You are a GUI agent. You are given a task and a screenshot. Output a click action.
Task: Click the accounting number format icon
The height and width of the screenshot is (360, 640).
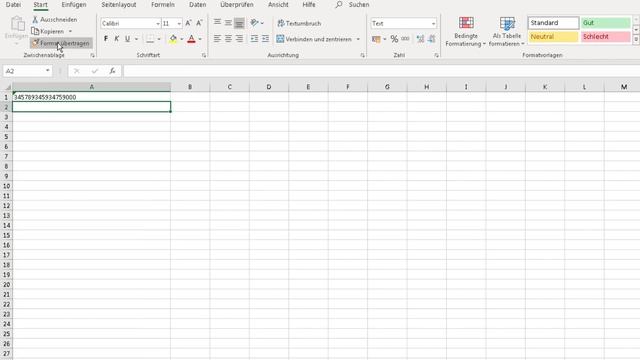coord(376,39)
